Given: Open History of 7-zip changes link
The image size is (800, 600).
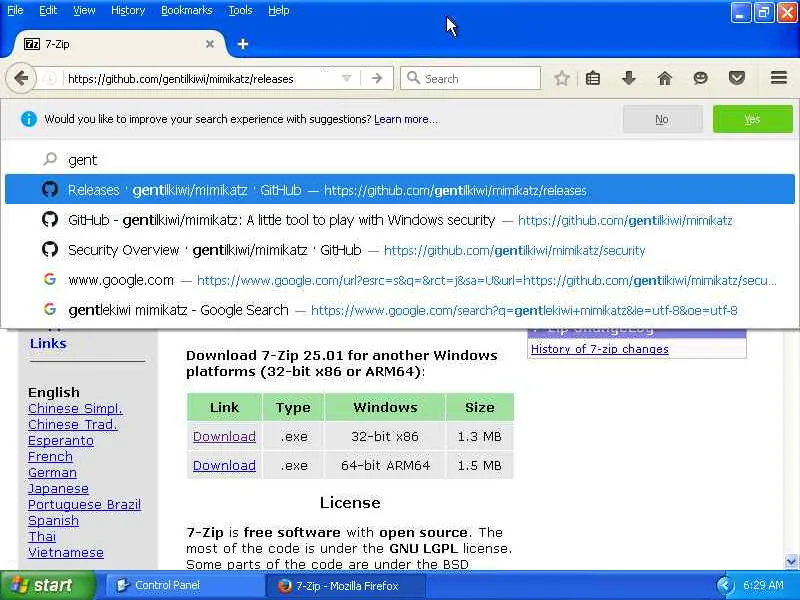Looking at the screenshot, I should pyautogui.click(x=599, y=349).
